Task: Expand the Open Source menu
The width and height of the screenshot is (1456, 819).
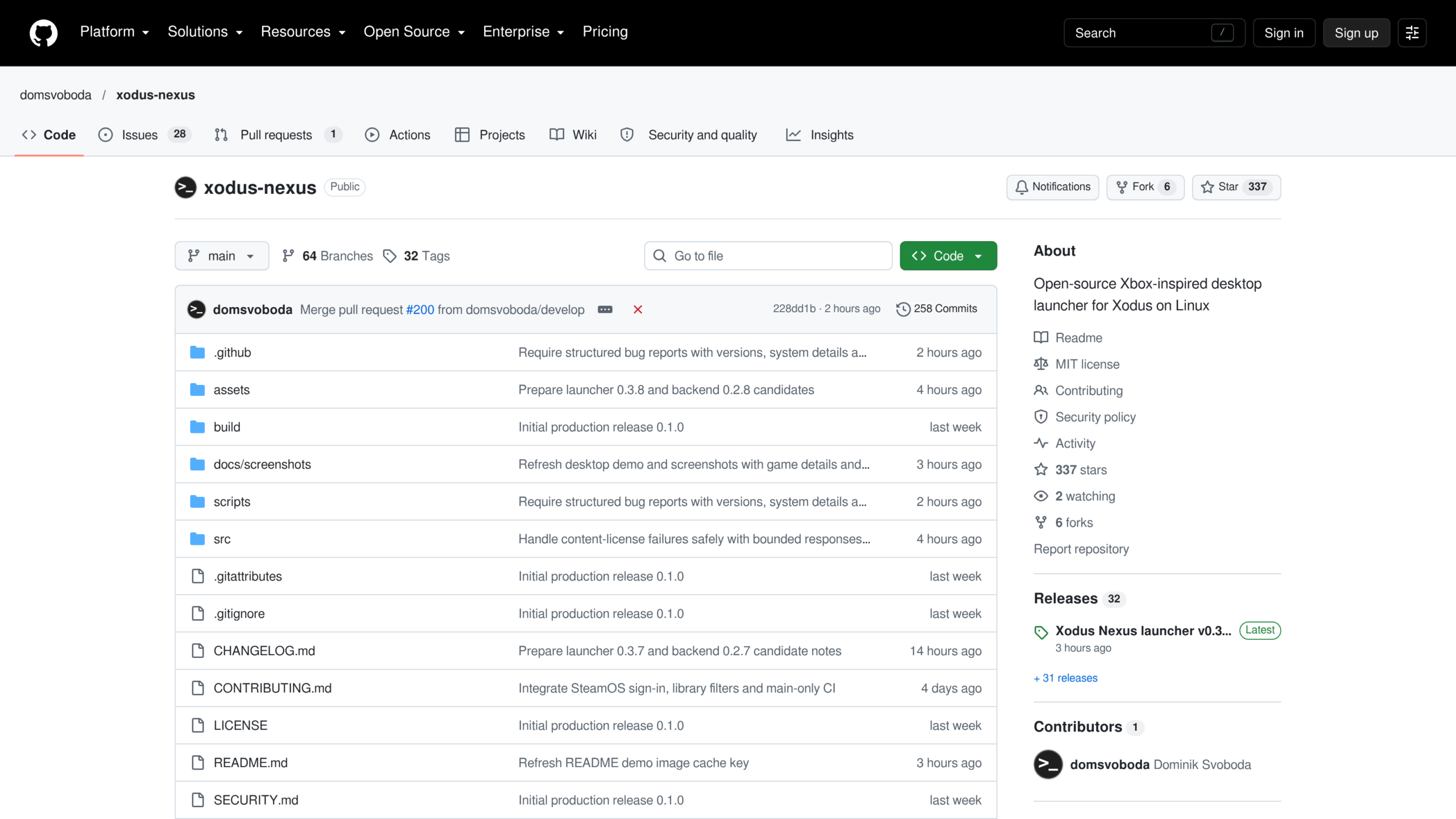Action: 414,32
